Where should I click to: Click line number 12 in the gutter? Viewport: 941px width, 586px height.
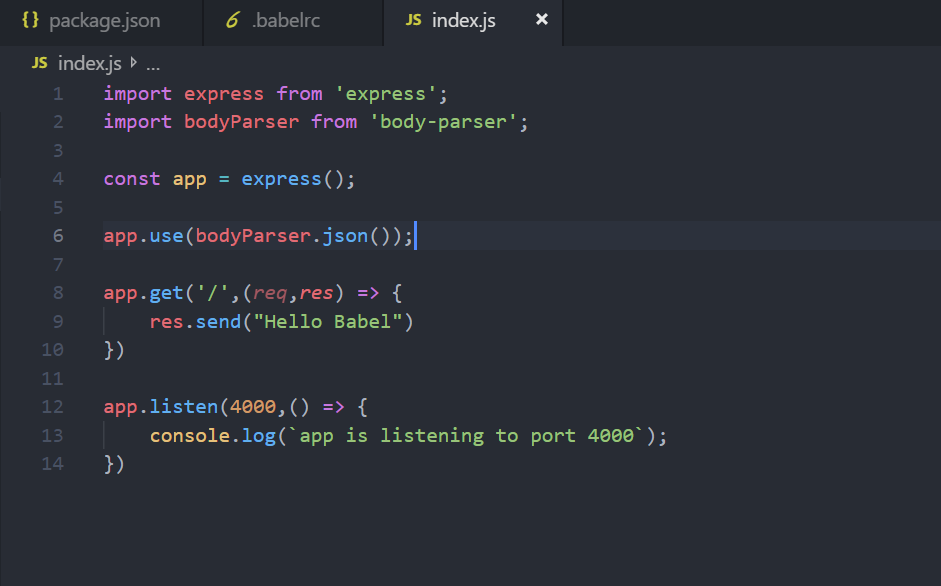click(53, 407)
